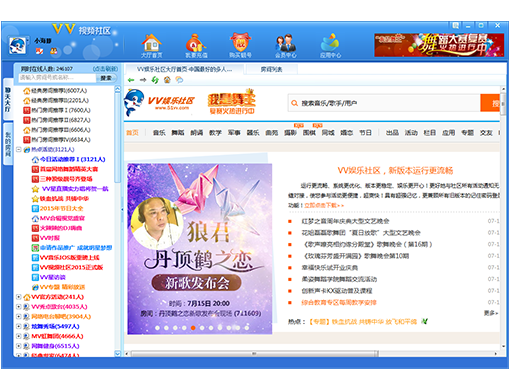Viewport: 510px width, 390px height.
Task: Switch to the 房间列表 tab
Action: pos(271,69)
